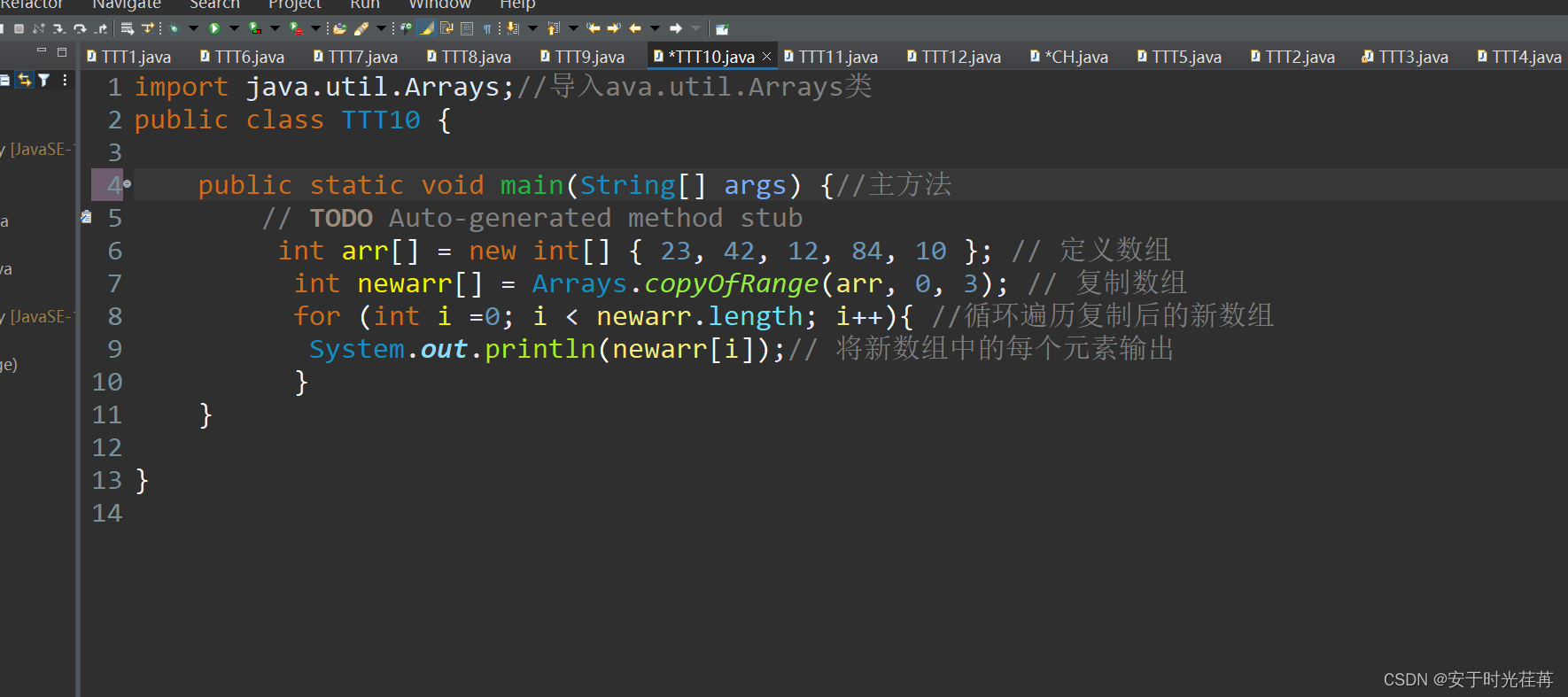Open the dropdown beside the pencil icon
Viewport: 1568px width, 697px height.
tap(381, 28)
